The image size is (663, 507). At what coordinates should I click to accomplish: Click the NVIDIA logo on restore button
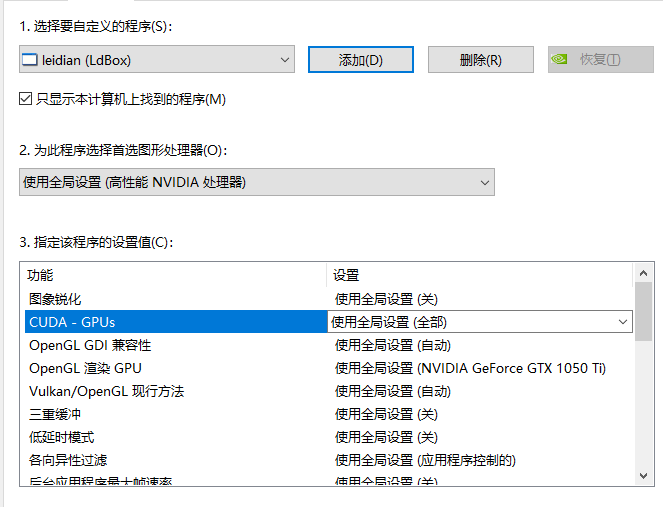(x=562, y=59)
